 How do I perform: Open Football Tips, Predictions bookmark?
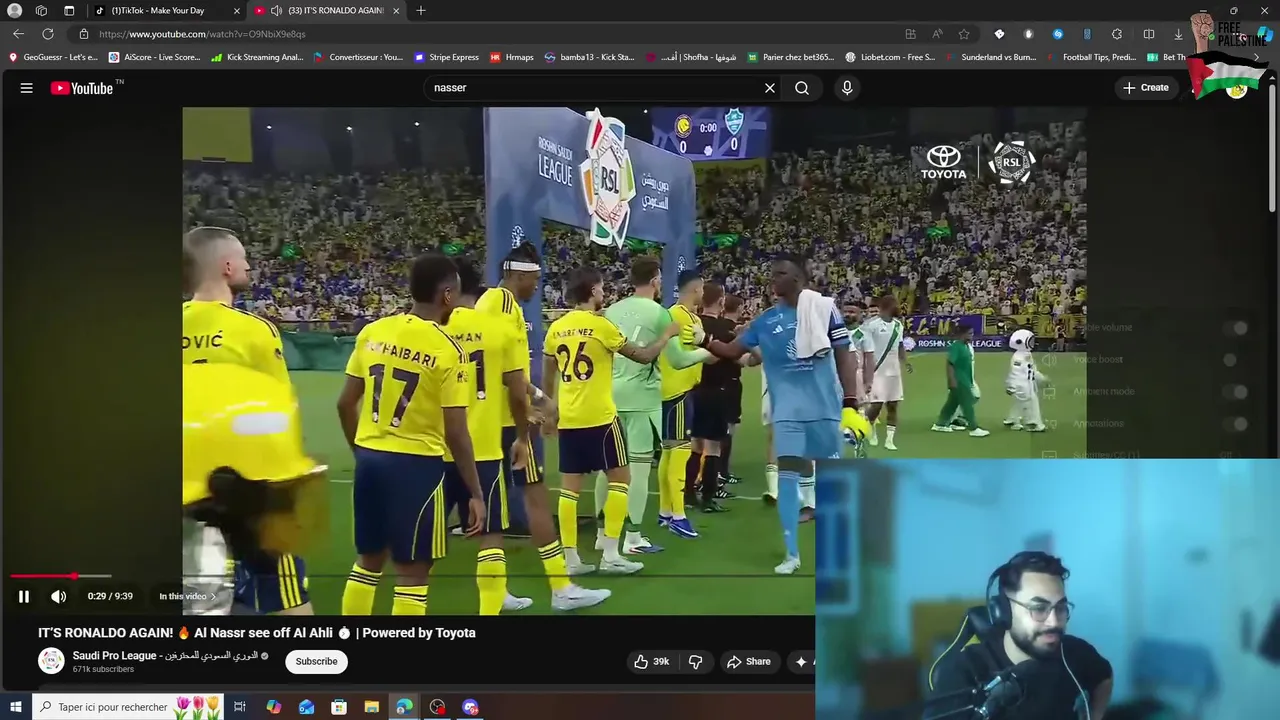coord(1092,57)
